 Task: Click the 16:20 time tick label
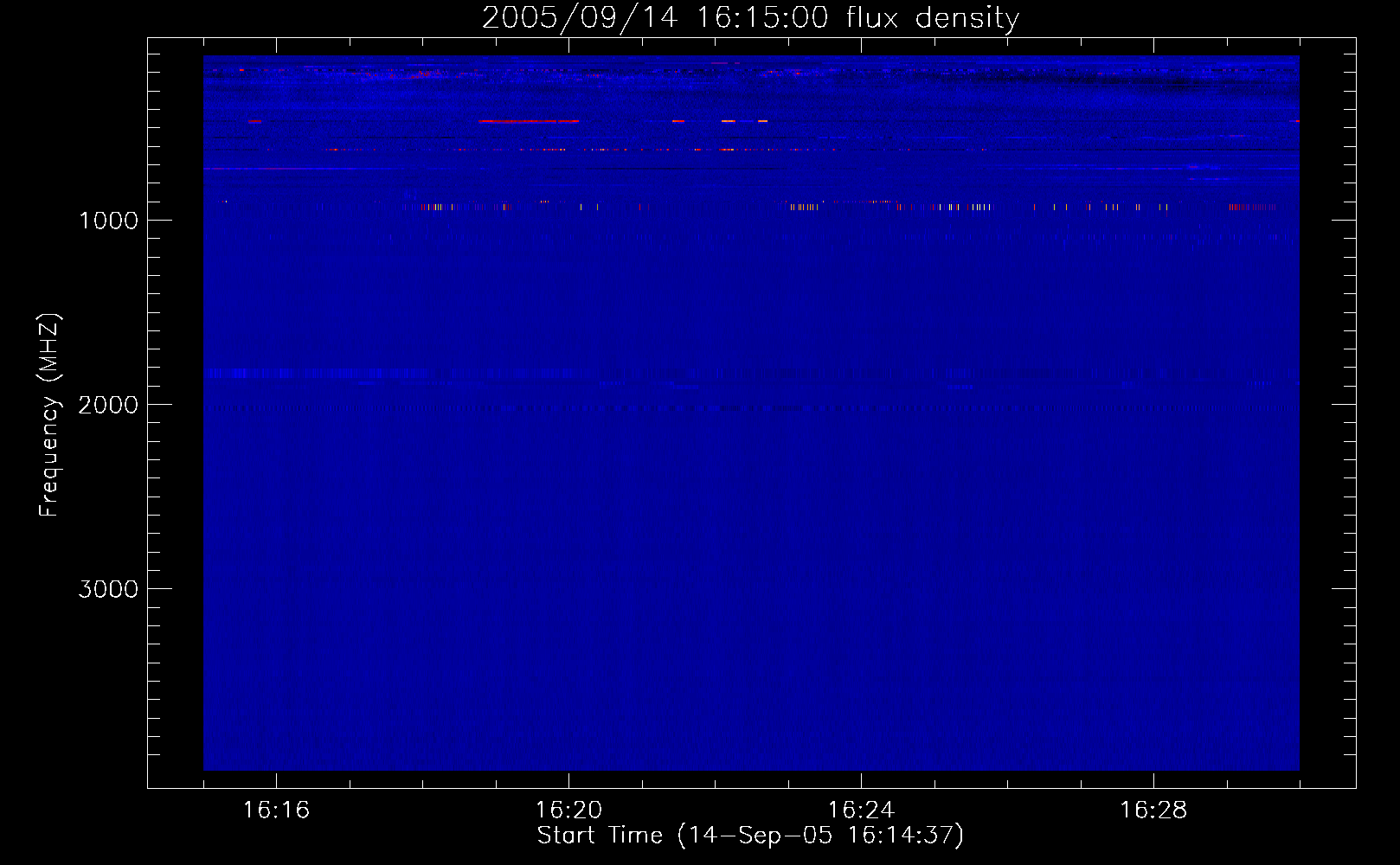(568, 811)
